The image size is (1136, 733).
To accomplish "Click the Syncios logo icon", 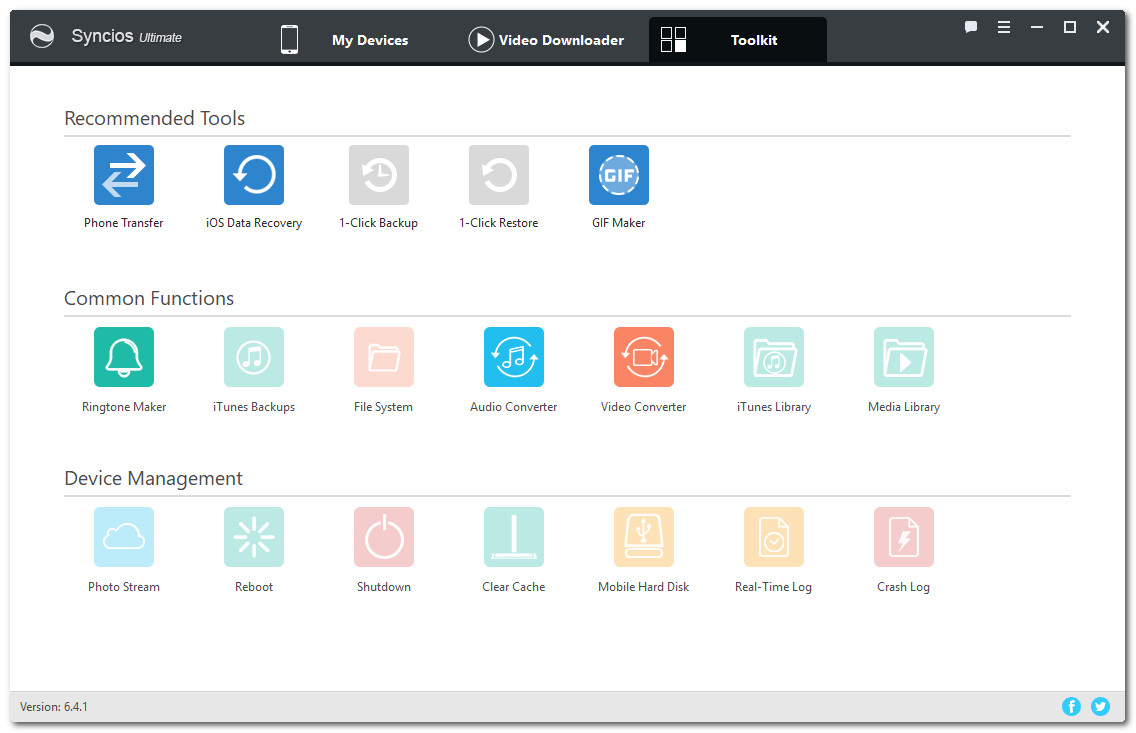I will (42, 36).
